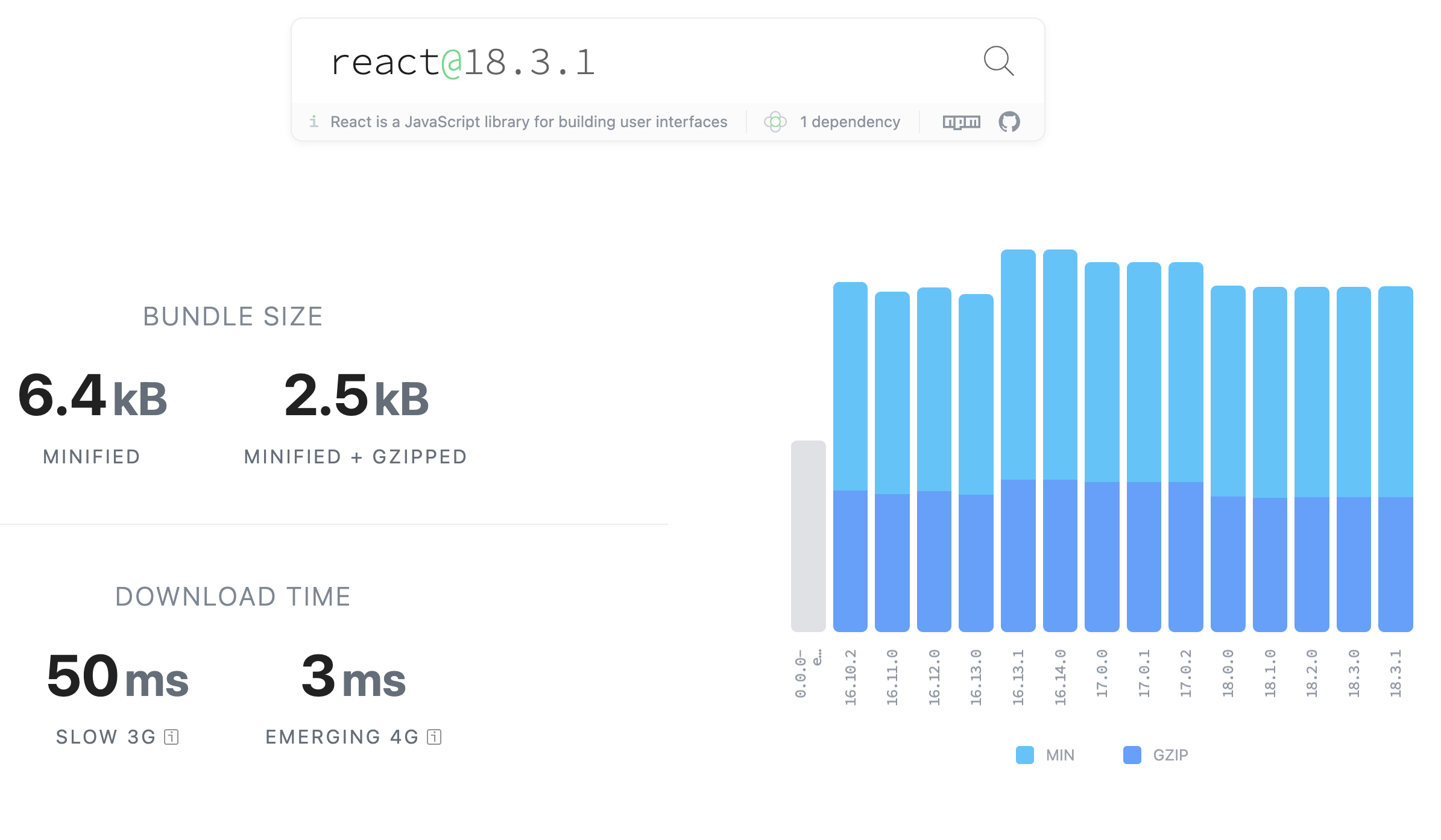
Task: Select the 17.0.2 version bar
Action: tap(1185, 446)
